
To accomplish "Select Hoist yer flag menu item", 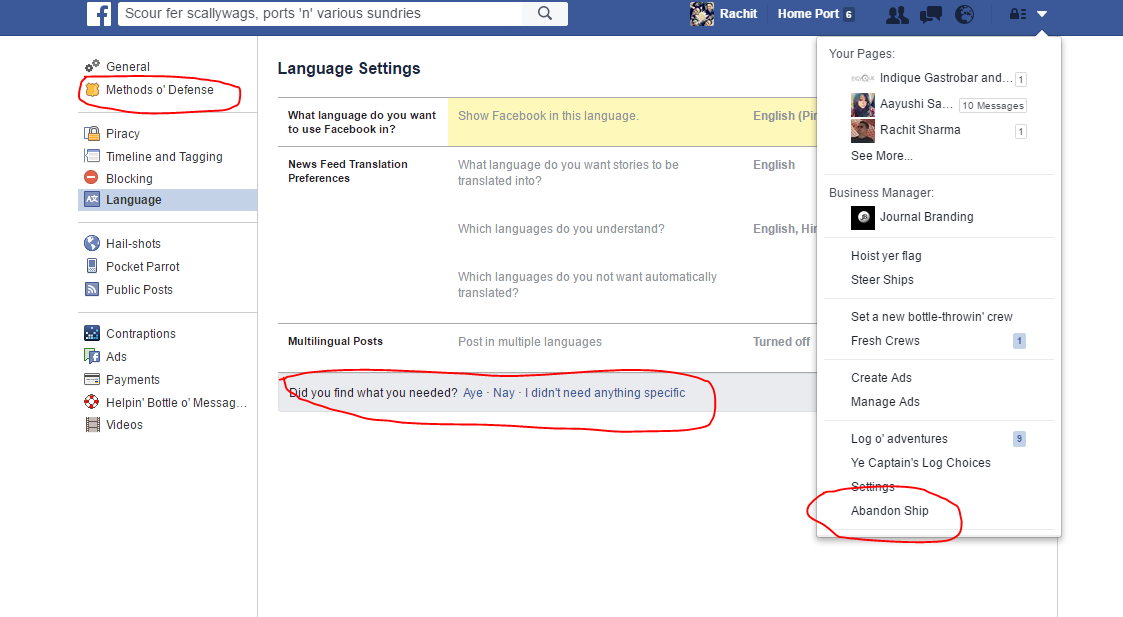I will click(x=886, y=256).
